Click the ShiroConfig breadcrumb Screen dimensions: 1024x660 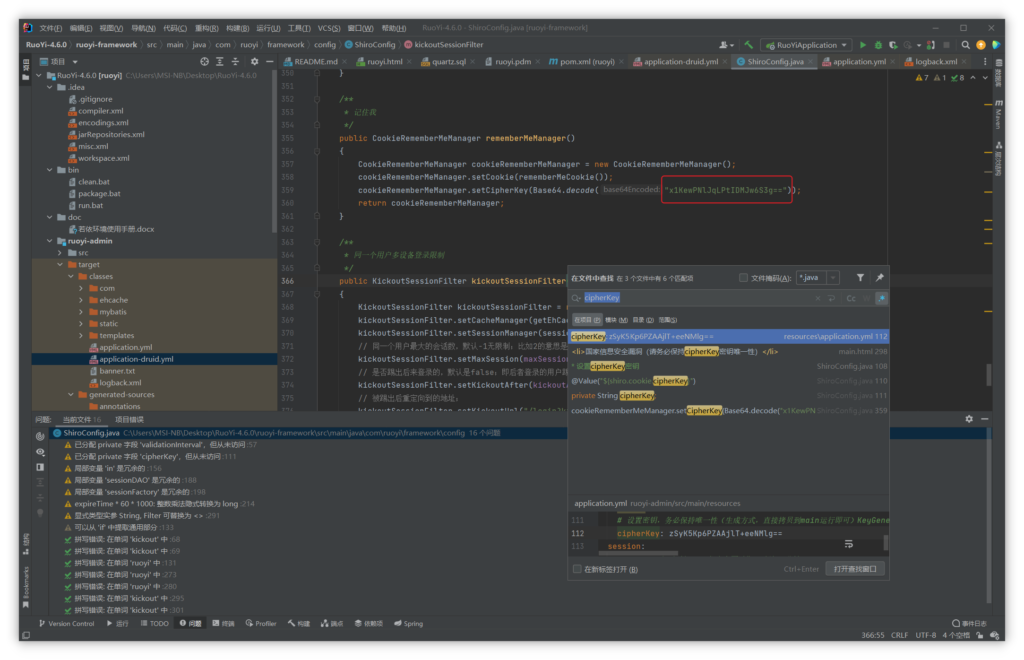tap(370, 45)
